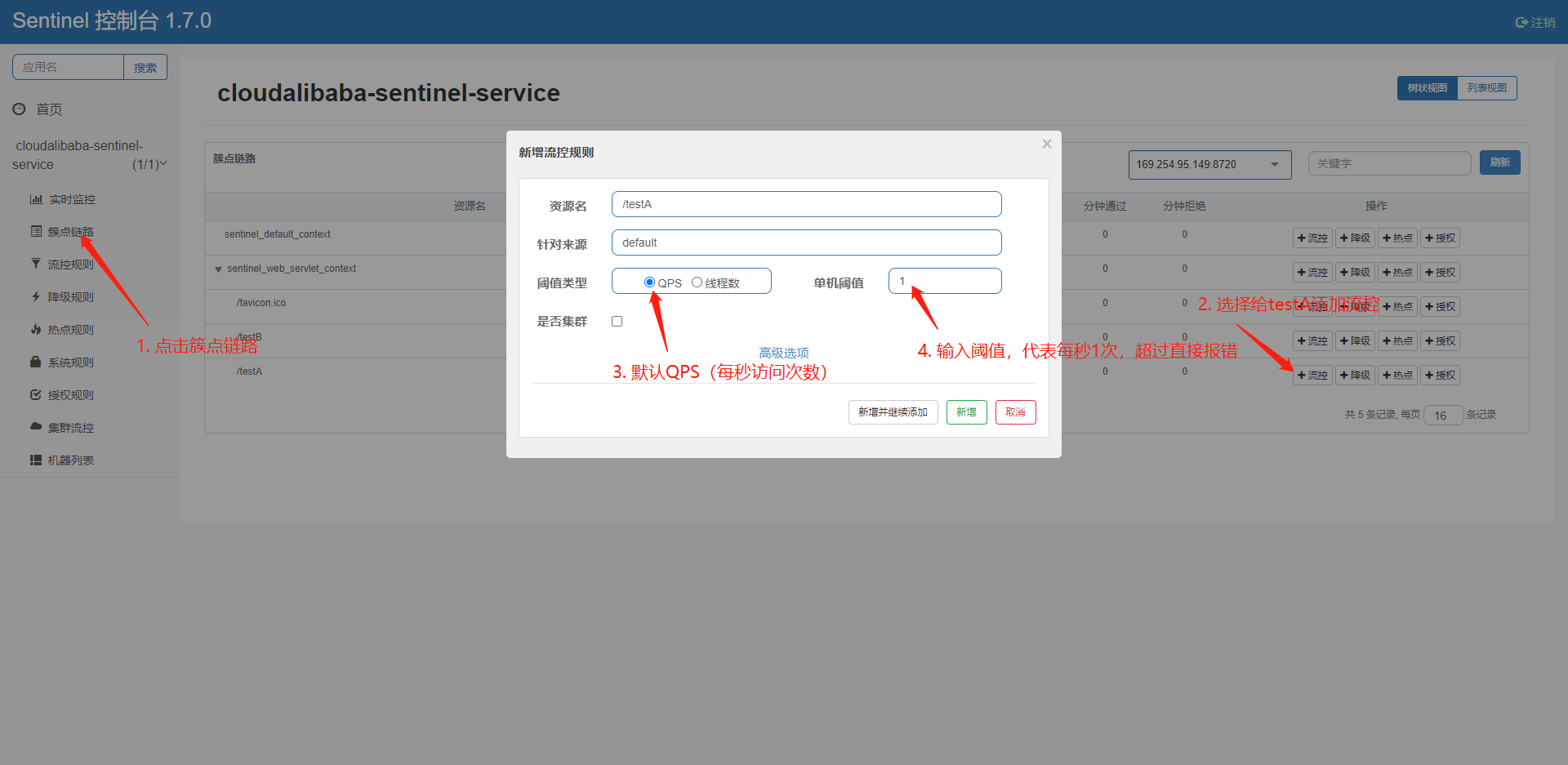Viewport: 1568px width, 765px height.
Task: Expand 高级选项 advanced options
Action: pyautogui.click(x=783, y=353)
